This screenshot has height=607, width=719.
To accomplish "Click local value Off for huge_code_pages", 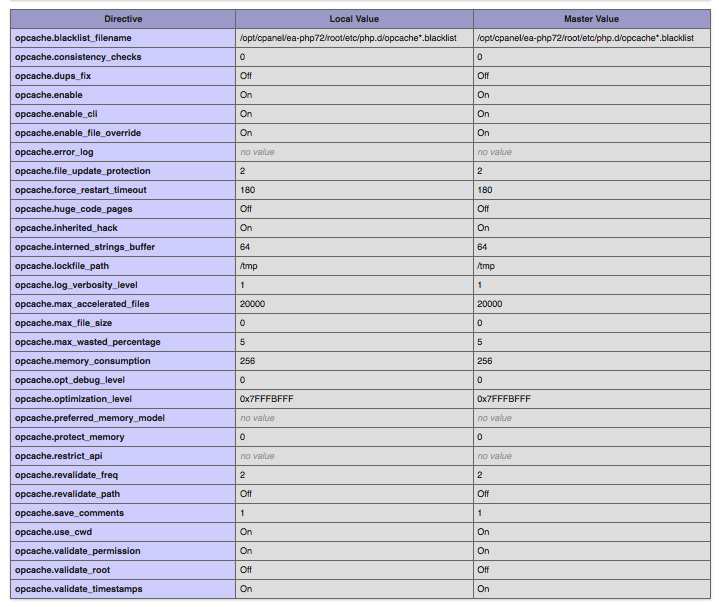I will (x=246, y=209).
